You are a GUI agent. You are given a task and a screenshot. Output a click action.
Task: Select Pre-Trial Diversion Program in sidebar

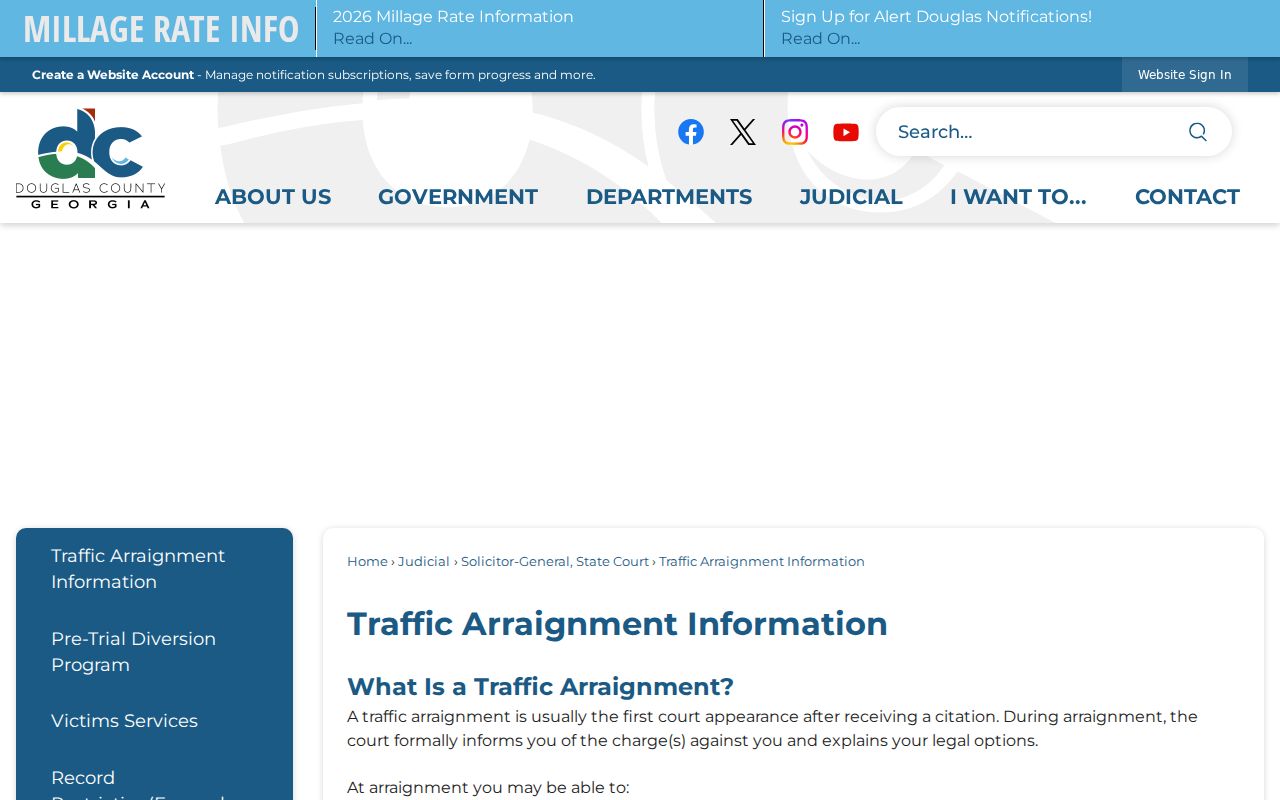pos(154,652)
